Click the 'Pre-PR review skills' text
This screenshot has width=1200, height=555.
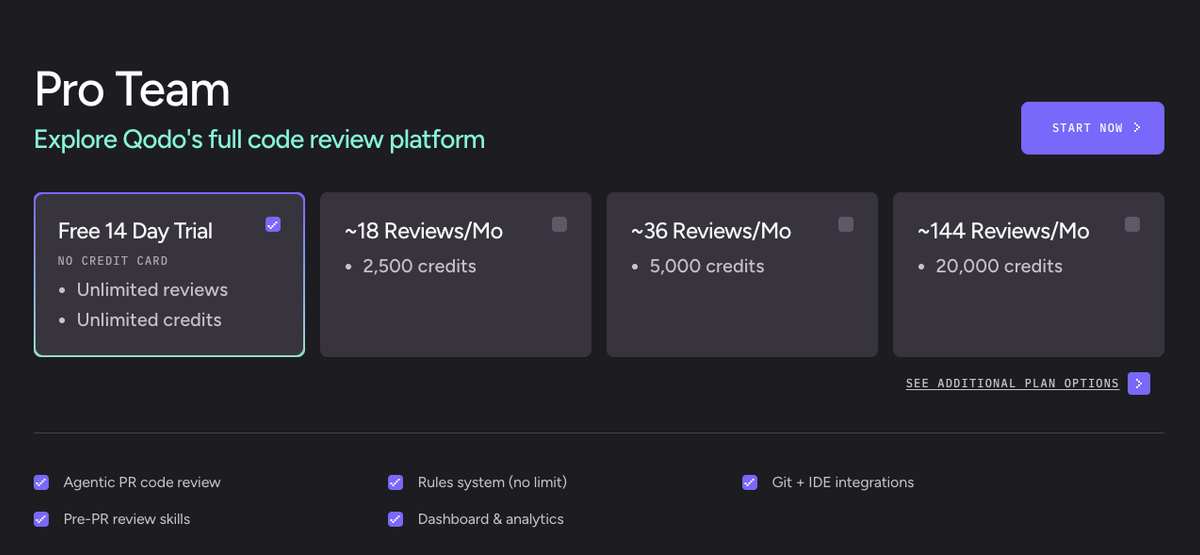click(127, 519)
